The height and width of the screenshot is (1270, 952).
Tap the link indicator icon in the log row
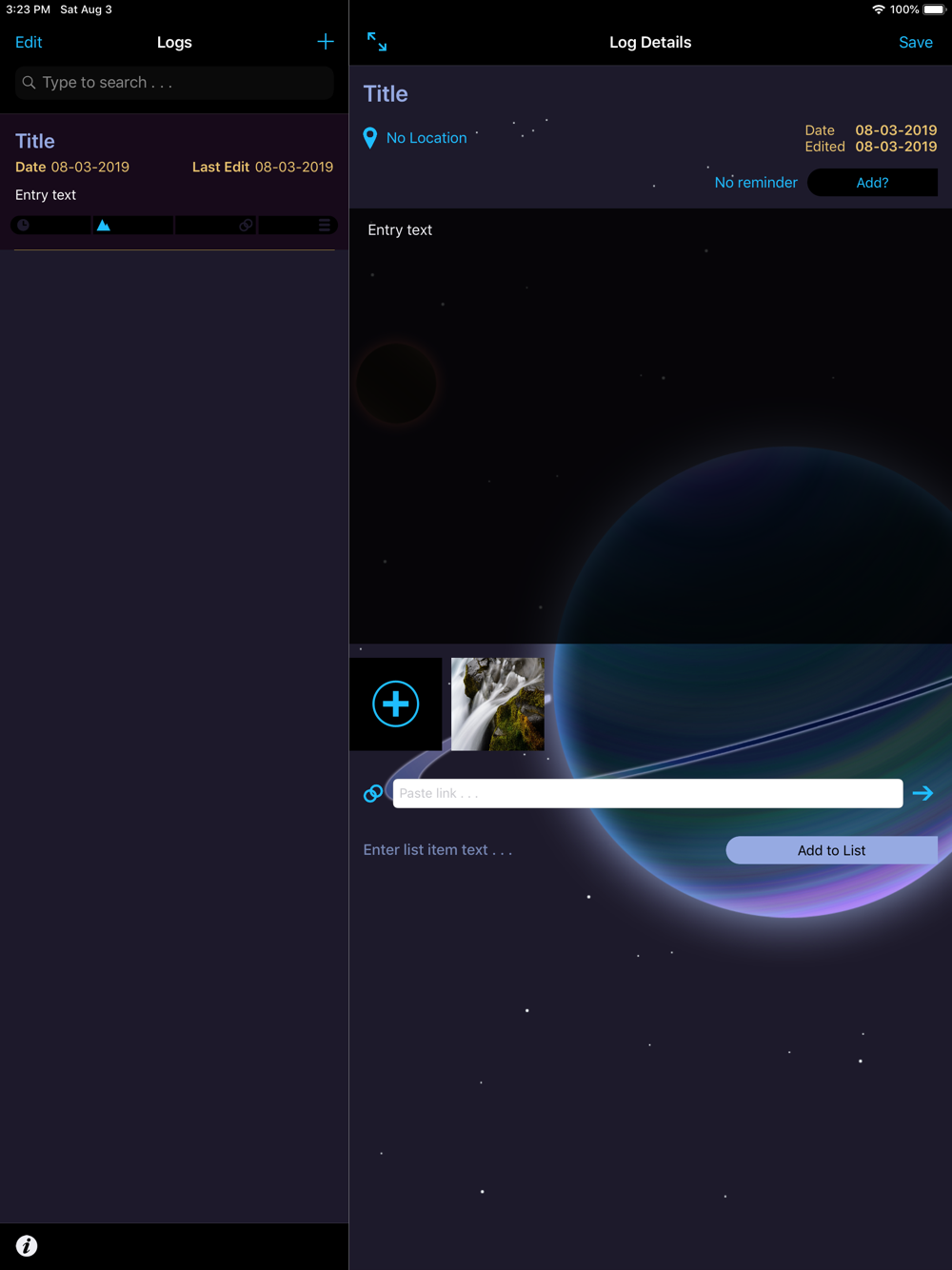coord(246,226)
